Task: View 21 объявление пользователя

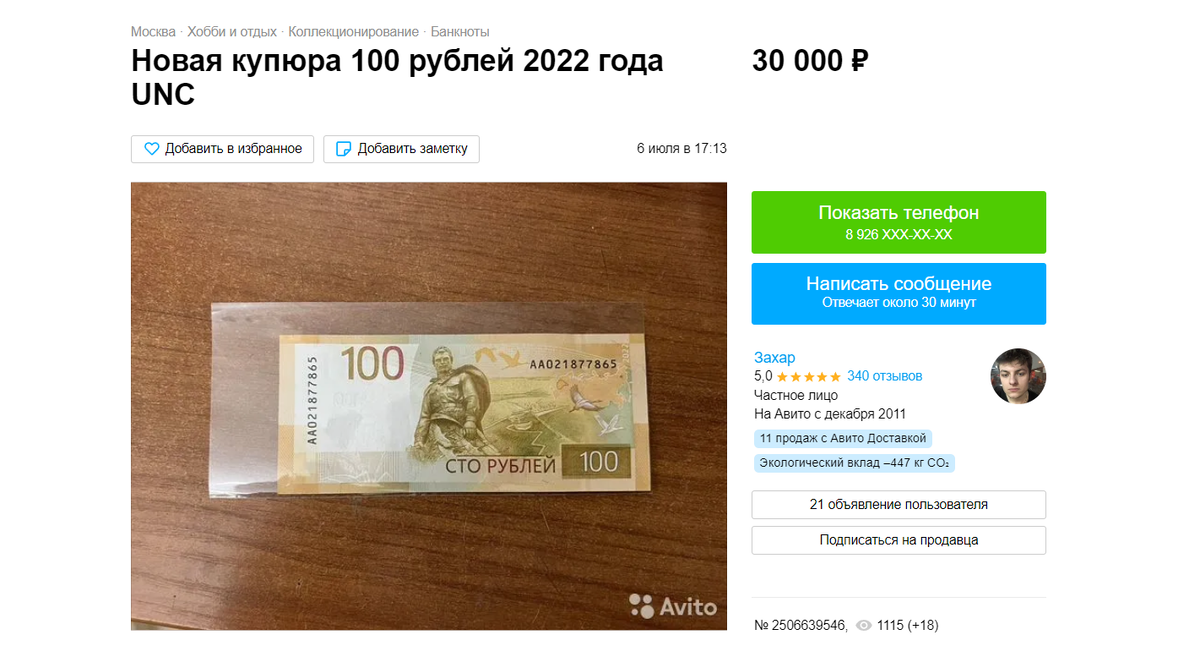Action: click(899, 505)
